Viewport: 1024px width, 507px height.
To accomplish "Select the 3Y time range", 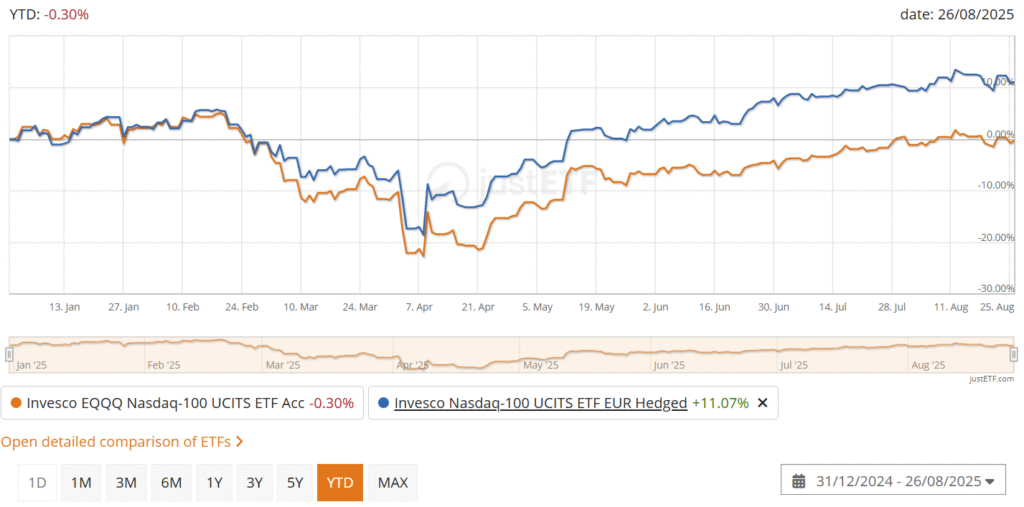I will (x=255, y=483).
